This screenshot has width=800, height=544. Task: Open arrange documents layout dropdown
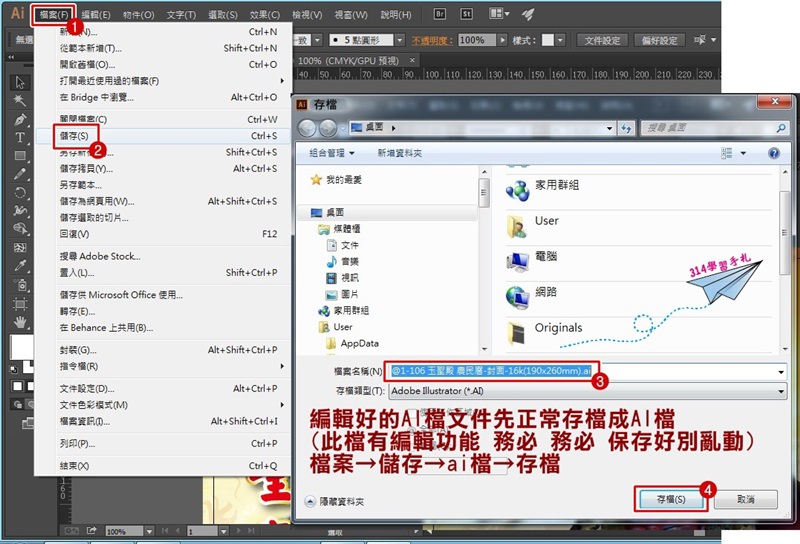(x=499, y=14)
